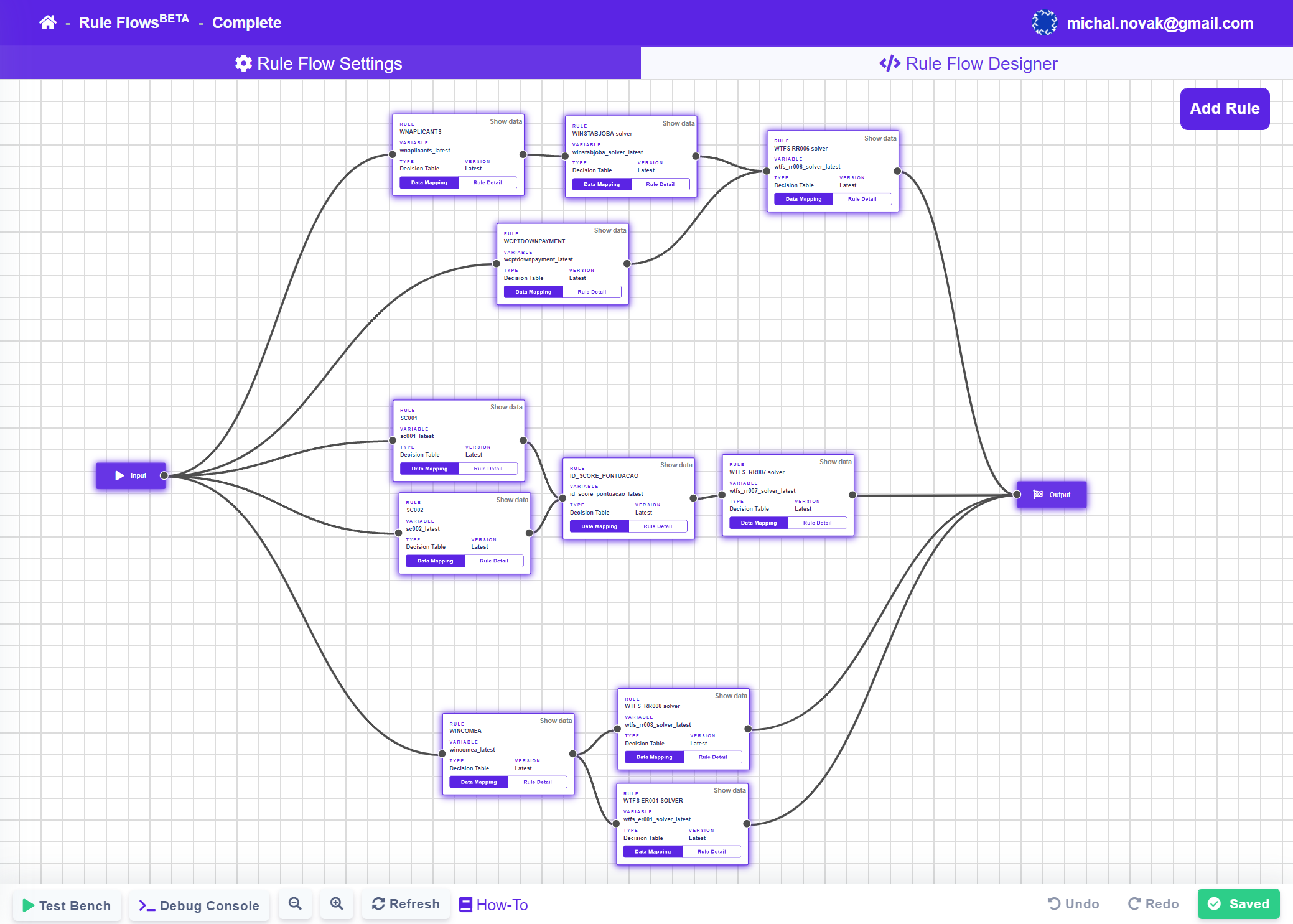Click the Saved status button
1293x924 pixels.
click(1238, 903)
